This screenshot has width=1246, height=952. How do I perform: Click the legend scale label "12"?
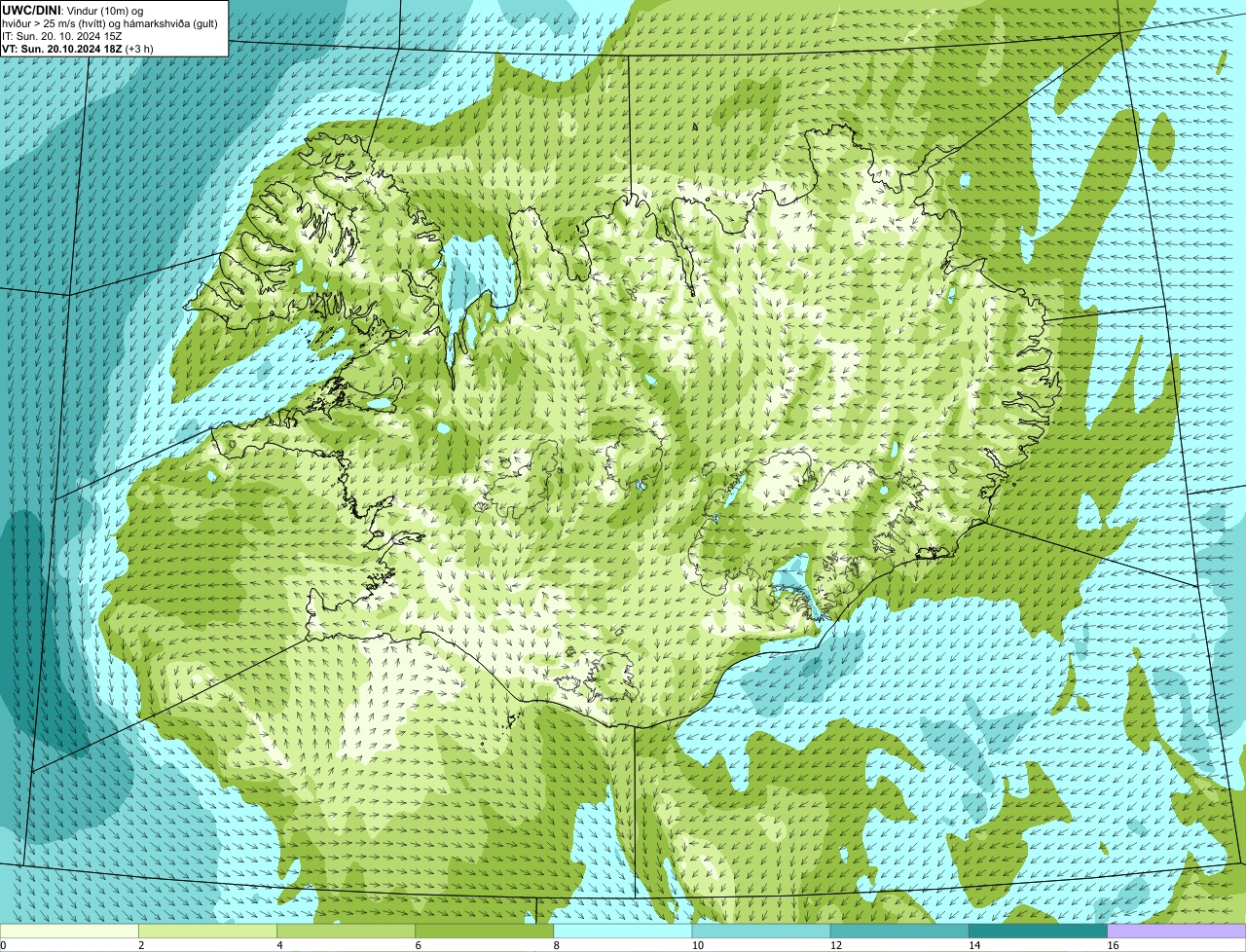[835, 945]
